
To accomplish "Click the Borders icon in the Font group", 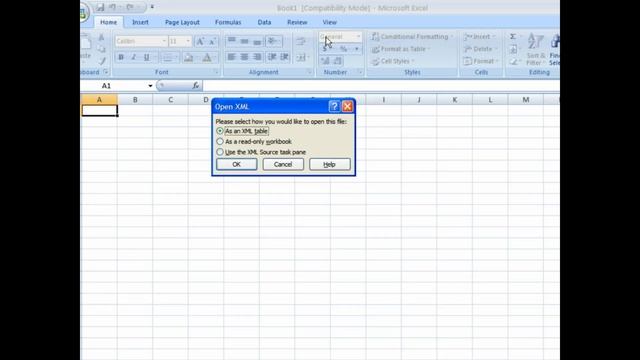I will (x=167, y=58).
